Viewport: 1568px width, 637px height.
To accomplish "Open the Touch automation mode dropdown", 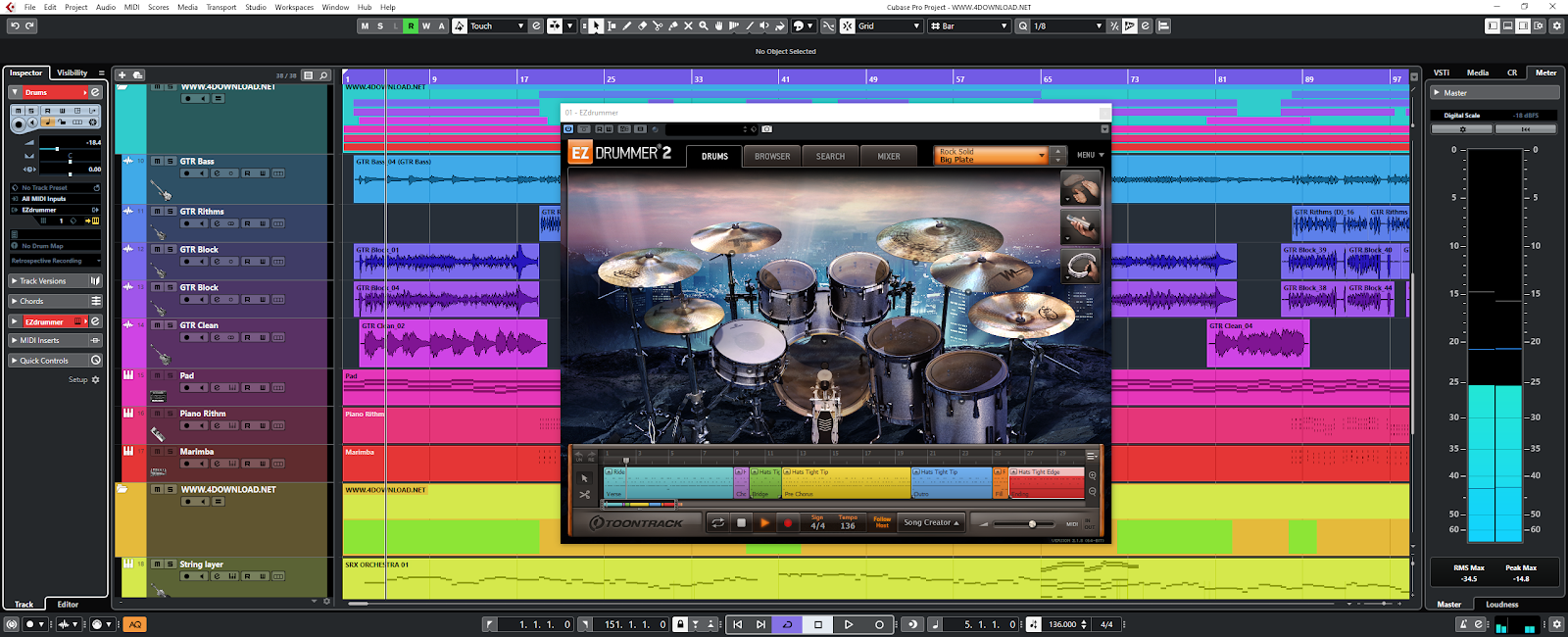I will point(497,25).
